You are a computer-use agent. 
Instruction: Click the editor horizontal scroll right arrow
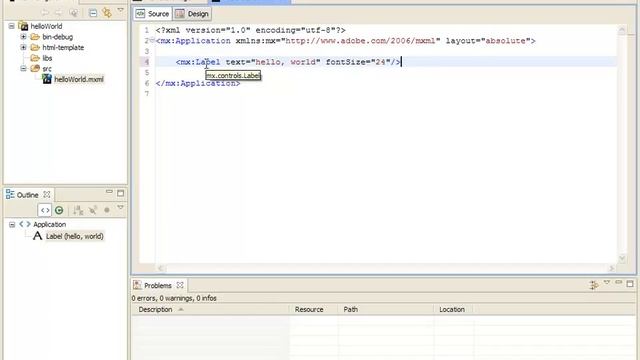(611, 268)
